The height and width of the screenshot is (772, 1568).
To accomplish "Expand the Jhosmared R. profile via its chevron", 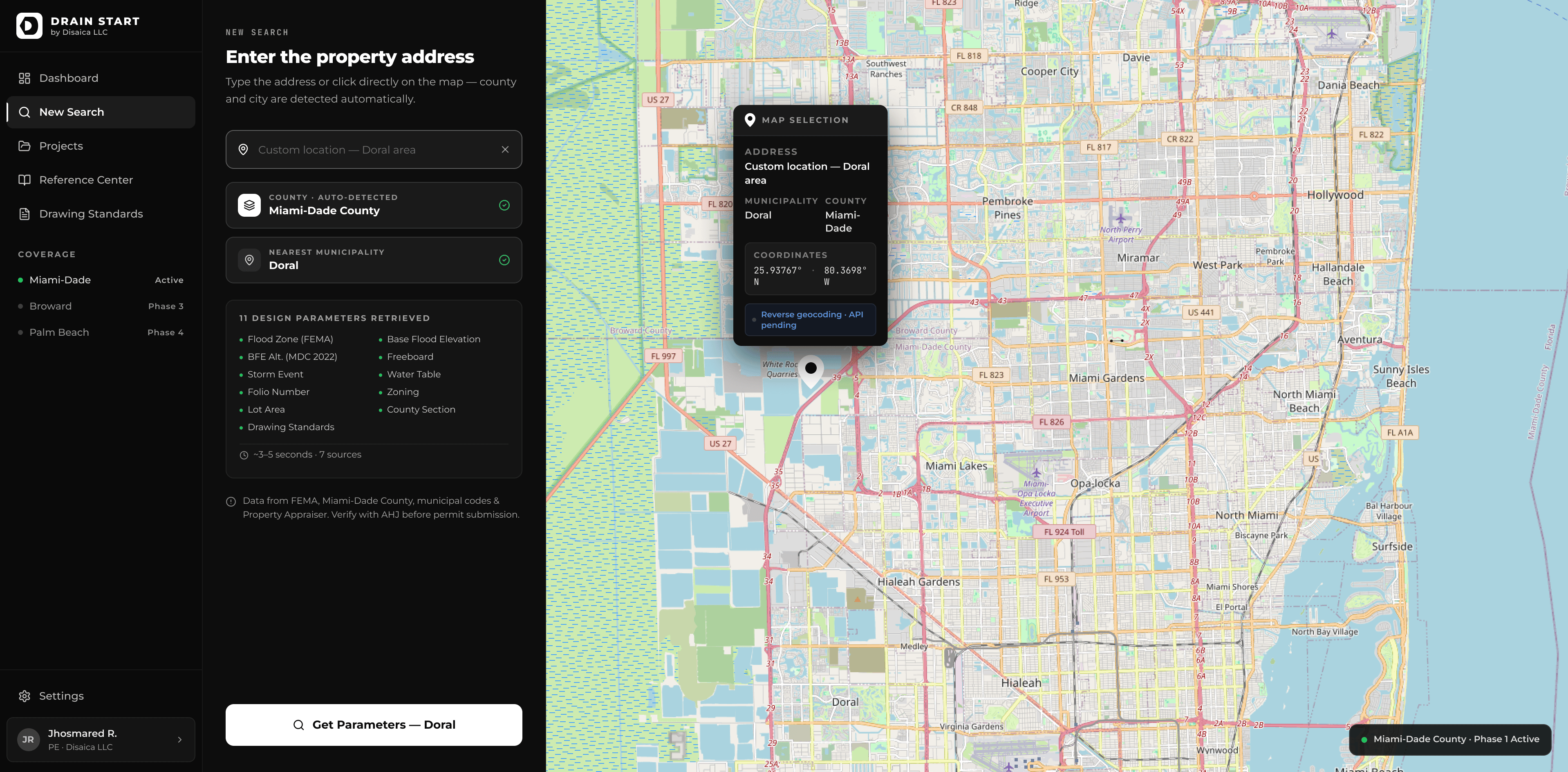I will click(x=179, y=740).
